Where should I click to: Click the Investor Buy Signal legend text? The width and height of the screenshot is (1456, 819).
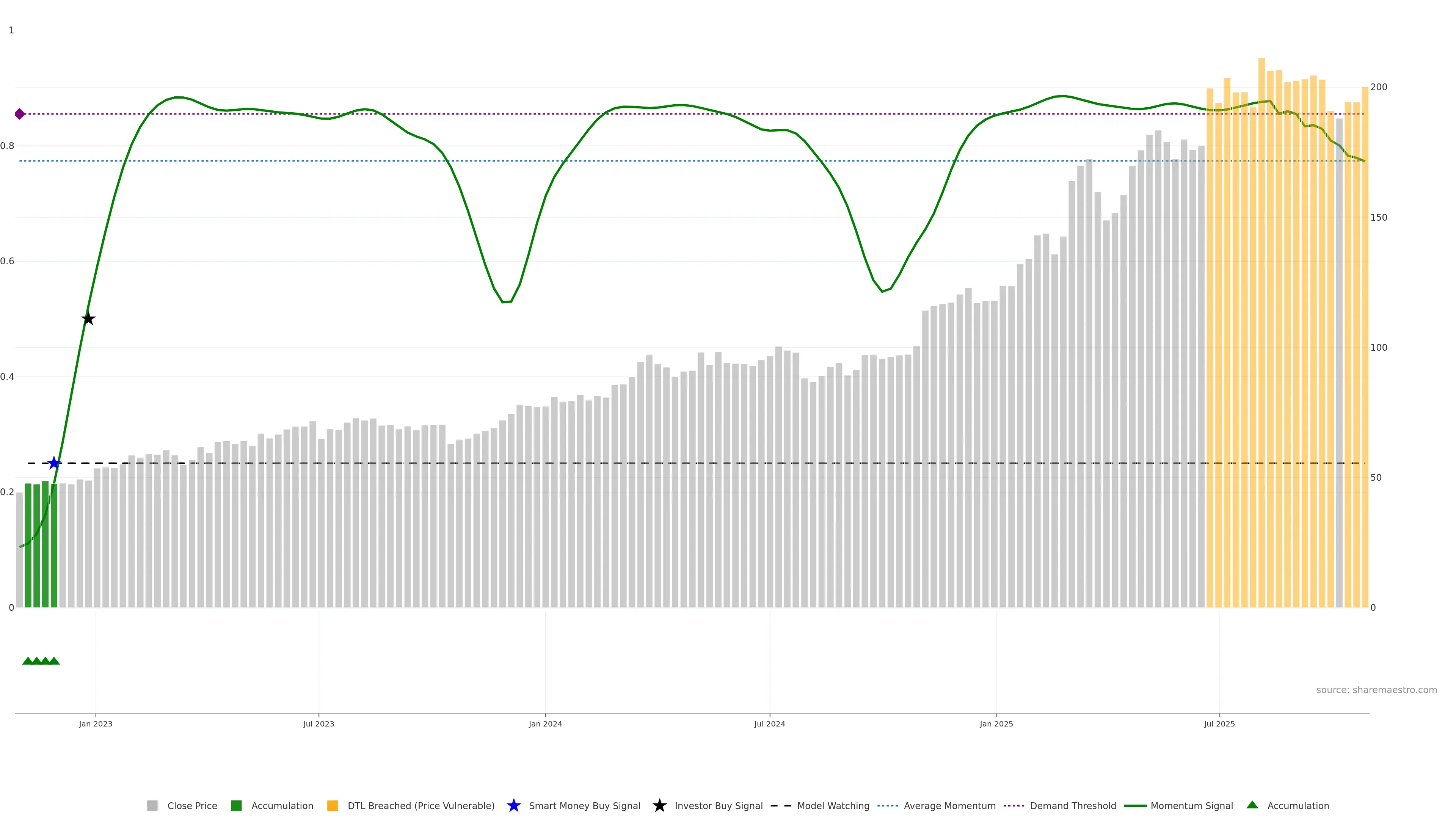(x=719, y=805)
